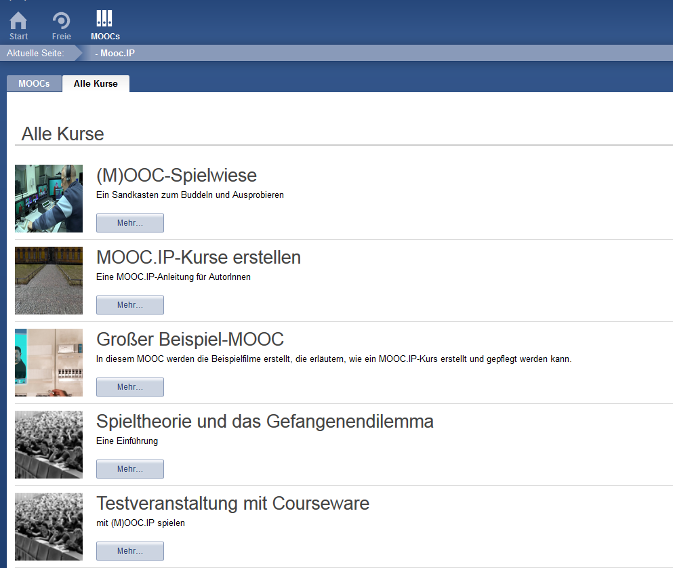Viewport: 673px width, 568px height.
Task: Open the Großer Beispiel-MOOC thumbnail
Action: click(49, 362)
